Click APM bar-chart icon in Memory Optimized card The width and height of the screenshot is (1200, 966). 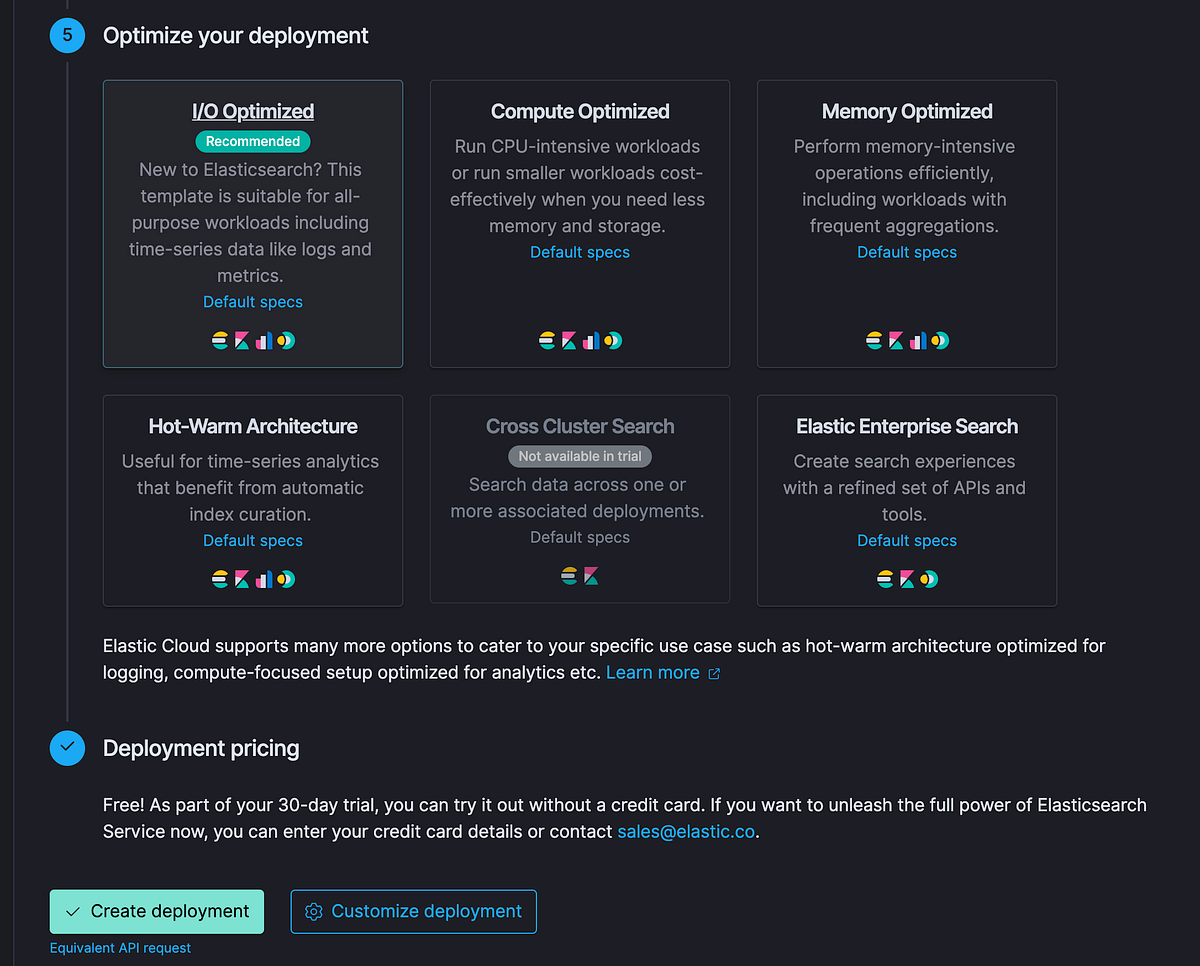point(918,341)
